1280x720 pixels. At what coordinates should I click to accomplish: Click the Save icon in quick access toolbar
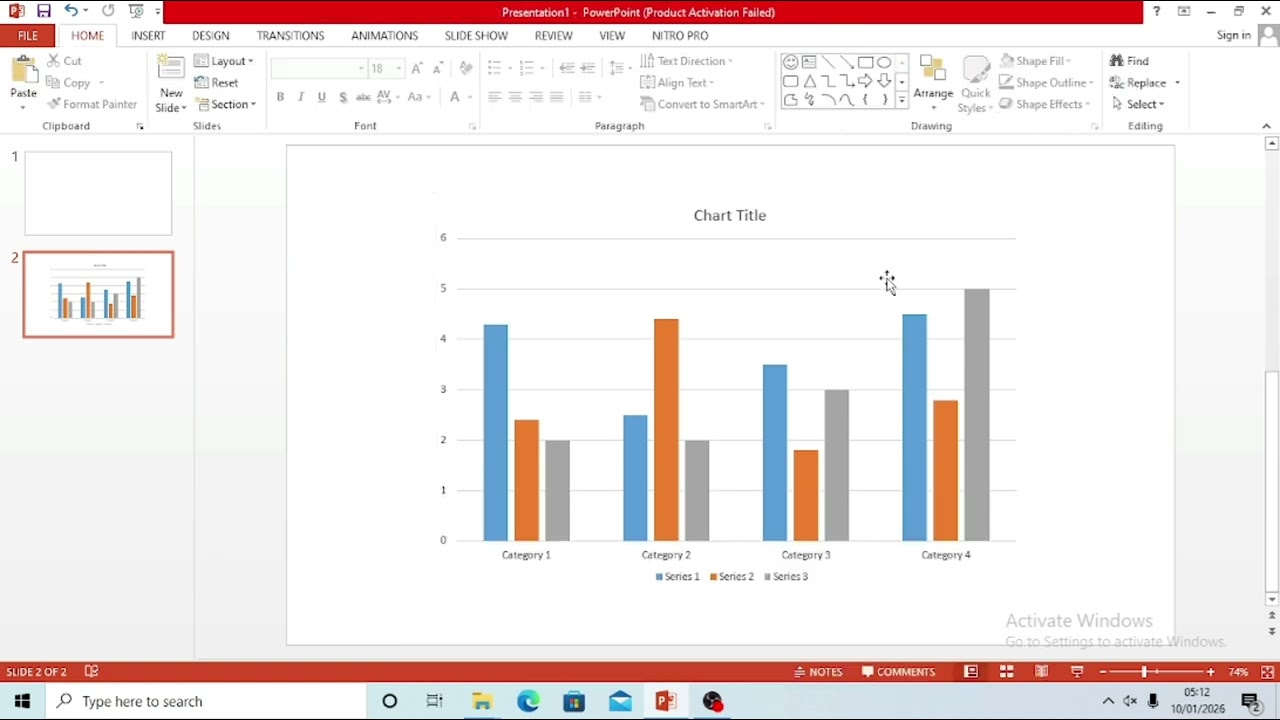(x=43, y=11)
